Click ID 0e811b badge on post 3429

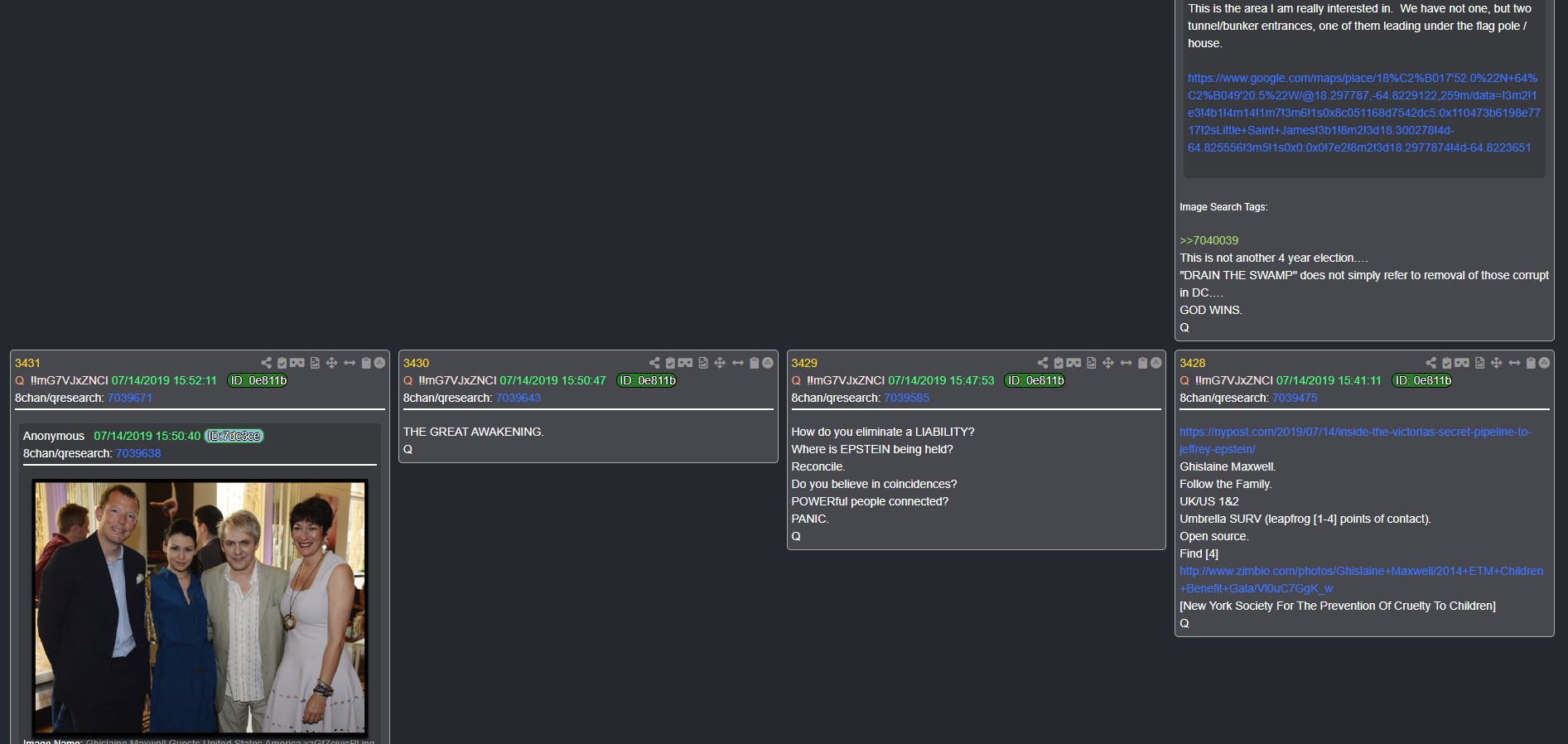(1035, 380)
